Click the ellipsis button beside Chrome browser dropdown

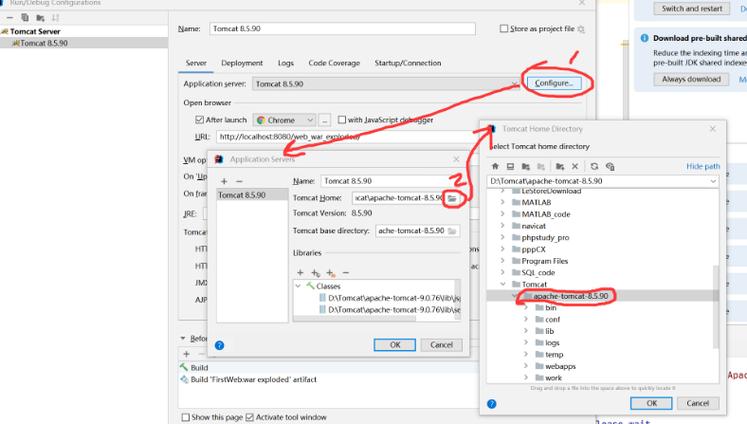324,120
